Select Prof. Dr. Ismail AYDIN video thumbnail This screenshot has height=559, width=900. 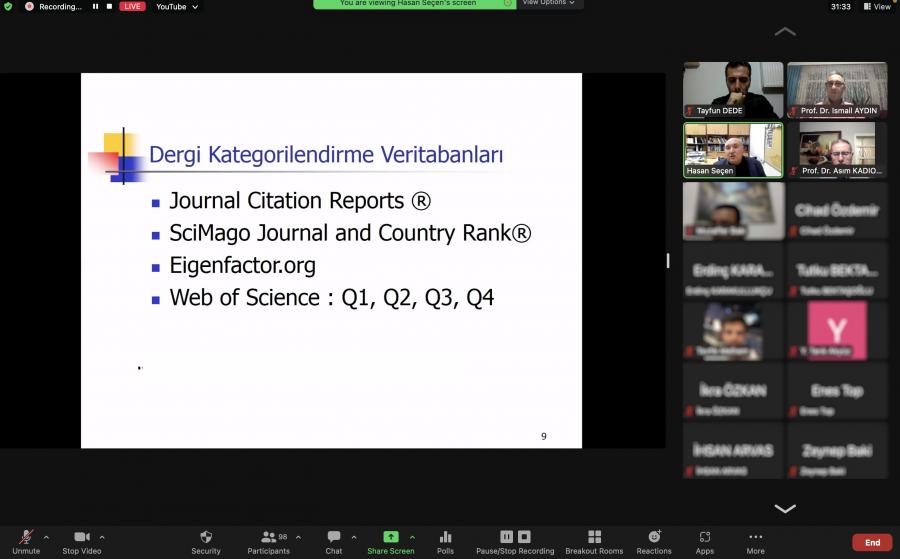click(837, 90)
